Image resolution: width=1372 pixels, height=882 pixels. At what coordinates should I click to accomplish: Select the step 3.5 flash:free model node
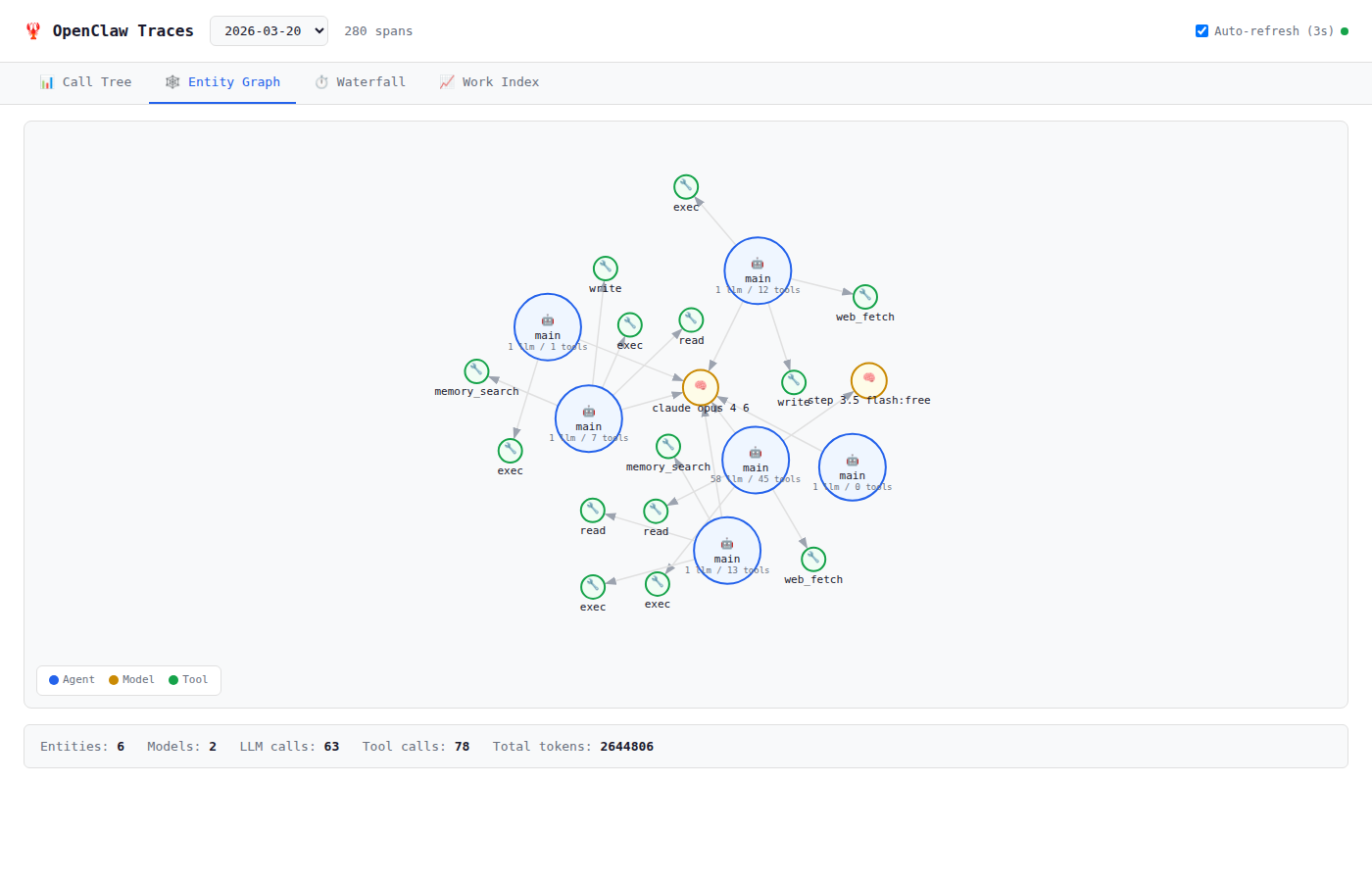click(x=868, y=380)
